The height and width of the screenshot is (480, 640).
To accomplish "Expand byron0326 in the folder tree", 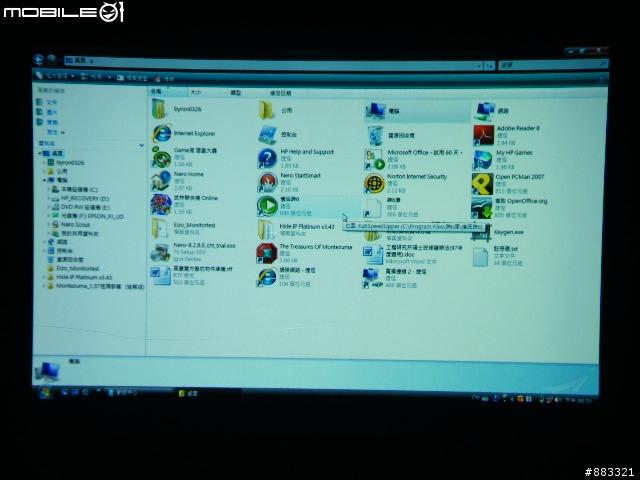I will pos(44,162).
